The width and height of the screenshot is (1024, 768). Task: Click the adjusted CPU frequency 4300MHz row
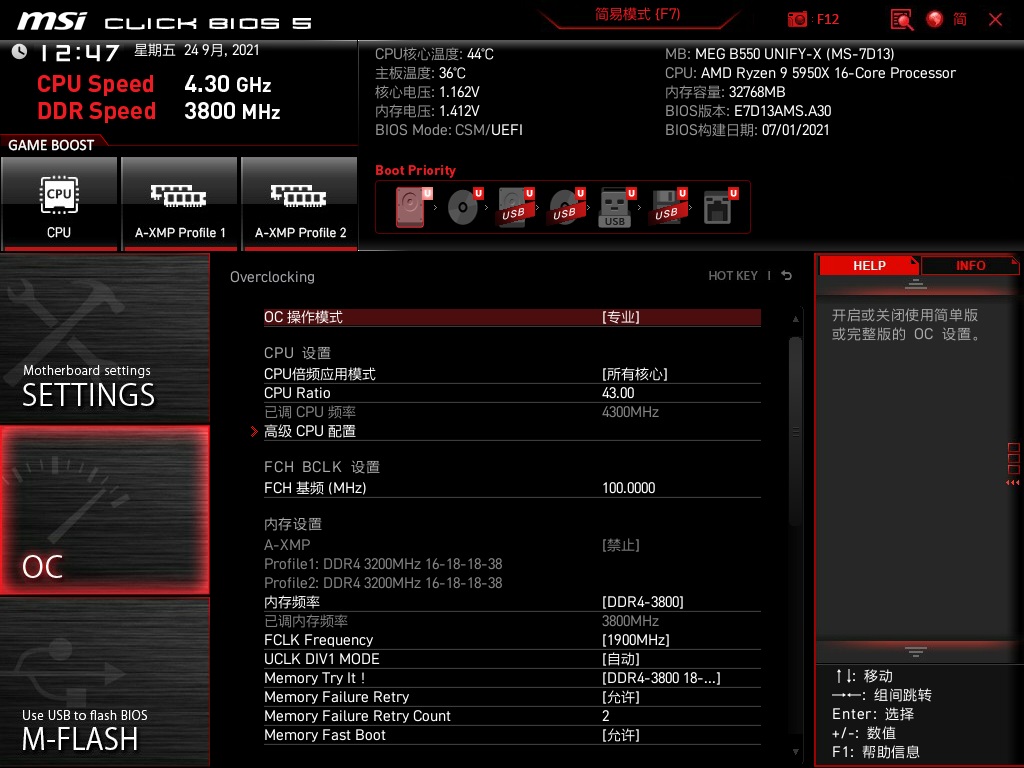tap(512, 412)
